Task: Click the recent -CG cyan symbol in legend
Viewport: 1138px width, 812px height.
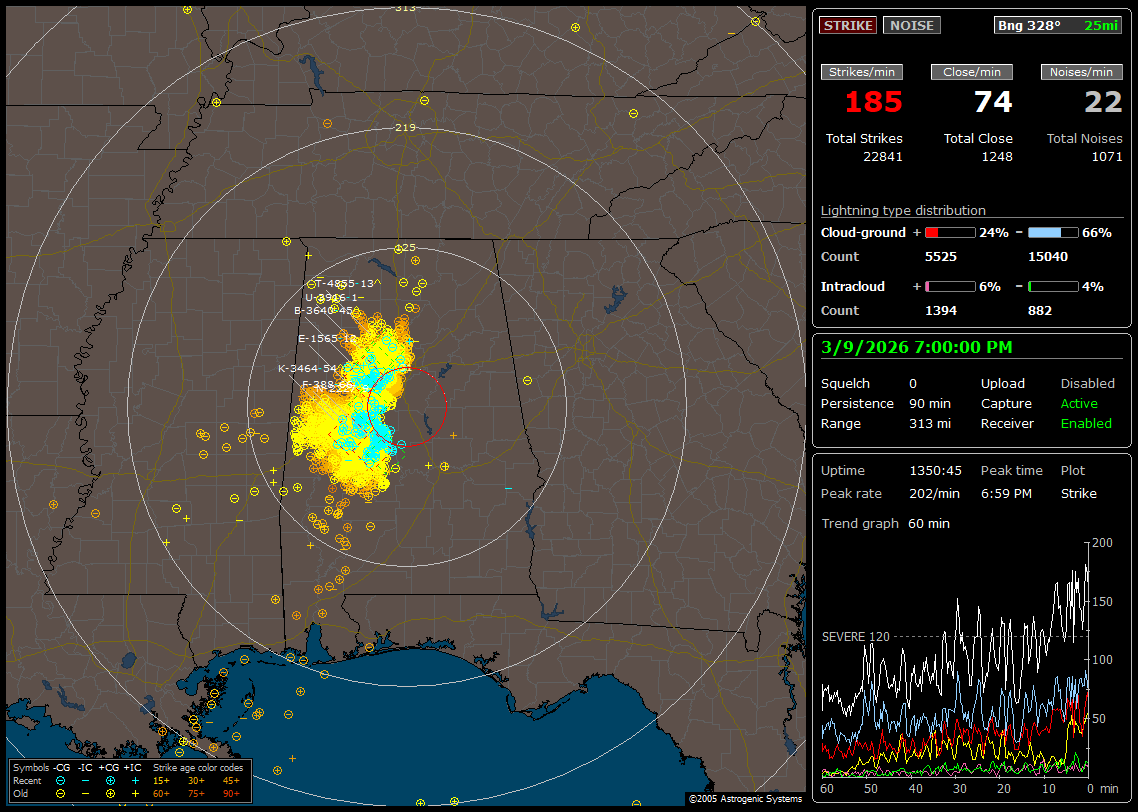Action: [x=61, y=780]
